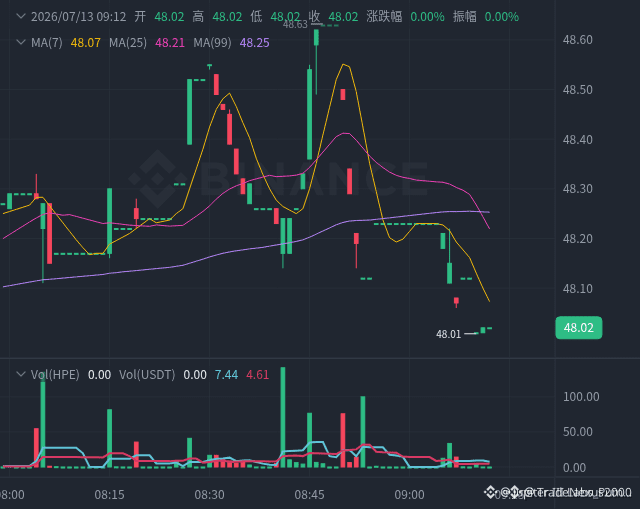Click the 4.61 volume MA value
The height and width of the screenshot is (509, 640).
coord(258,374)
